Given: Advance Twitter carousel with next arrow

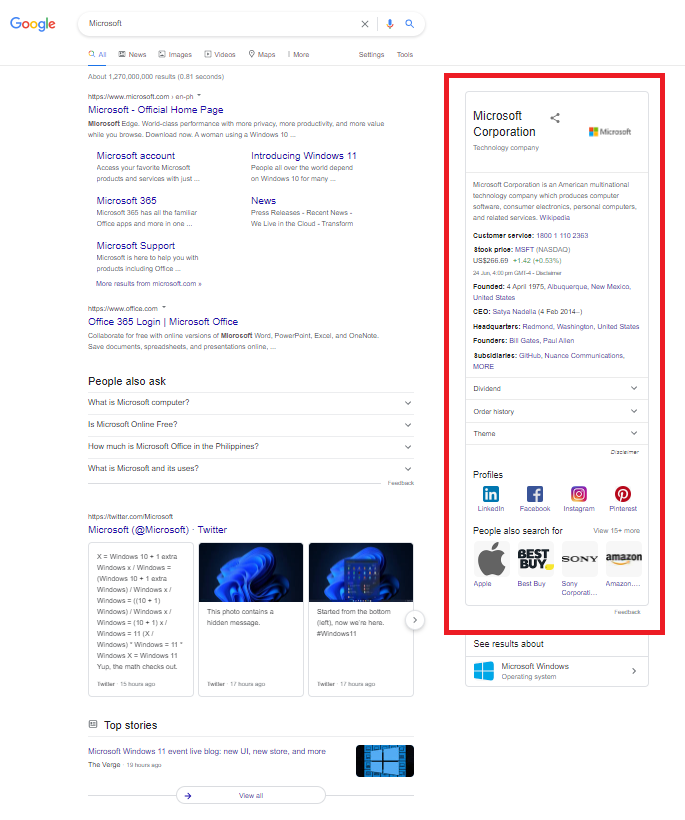Looking at the screenshot, I should (415, 620).
